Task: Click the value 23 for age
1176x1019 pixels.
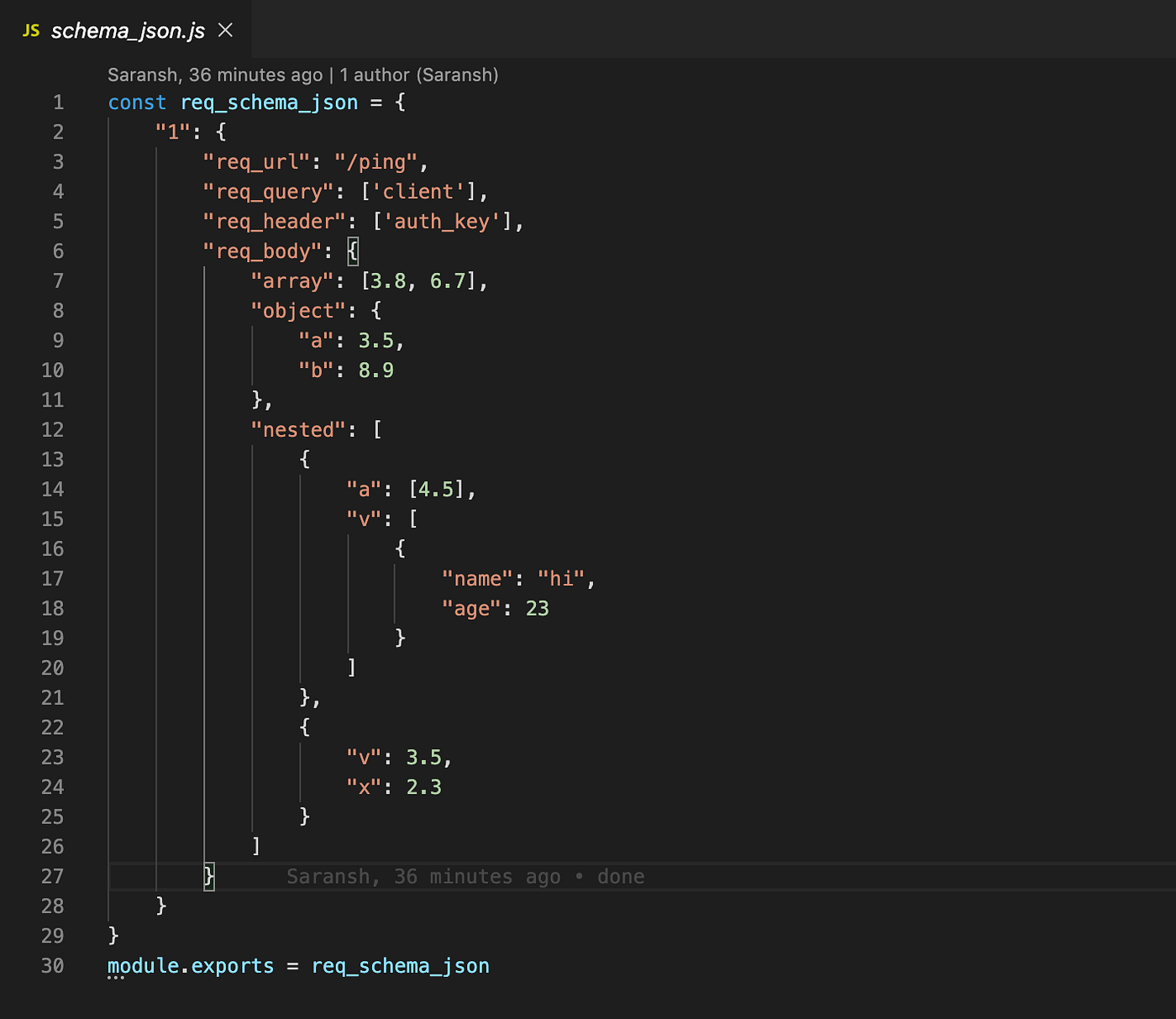Action: [538, 607]
